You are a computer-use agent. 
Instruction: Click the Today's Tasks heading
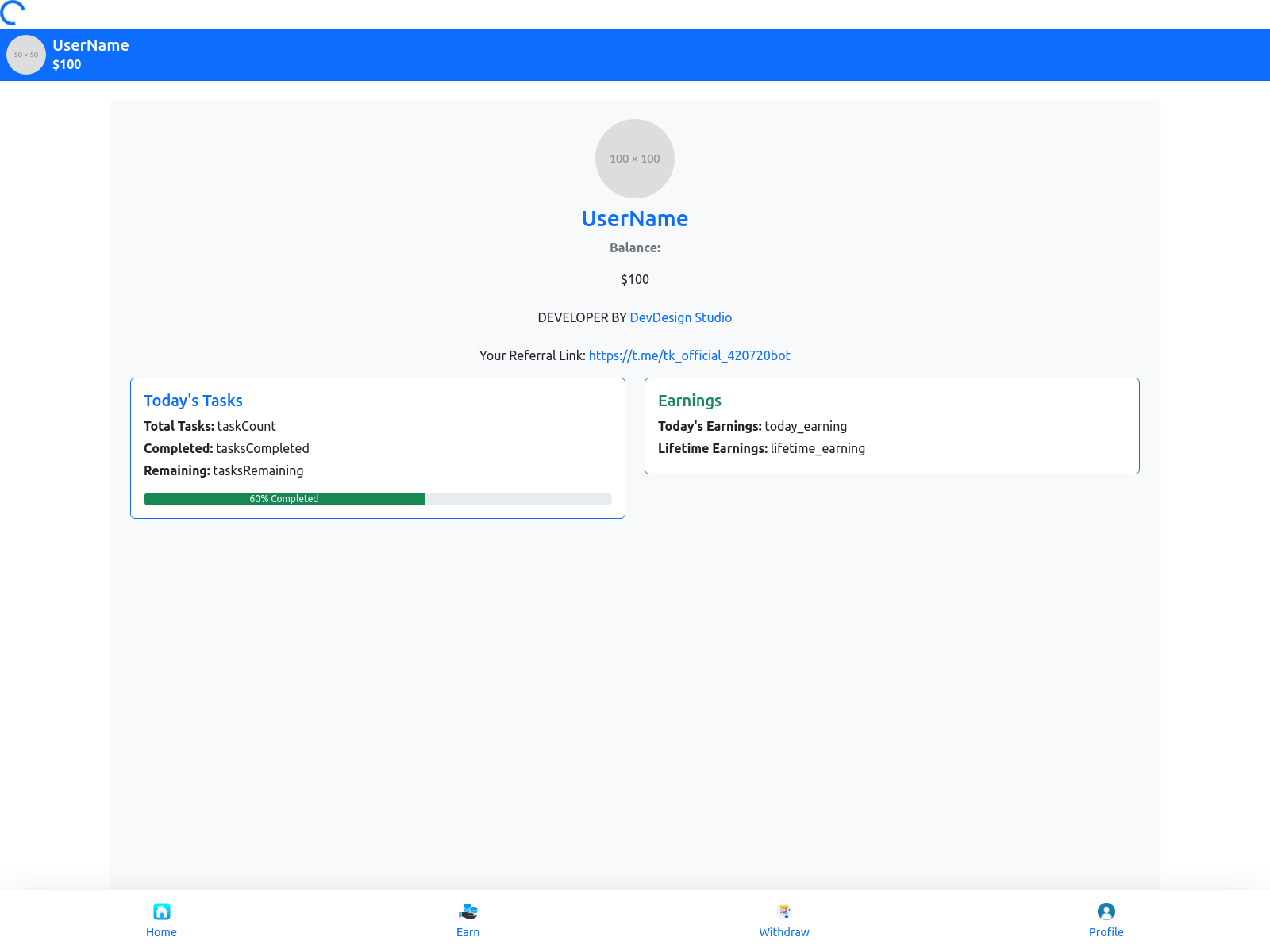[x=193, y=401]
